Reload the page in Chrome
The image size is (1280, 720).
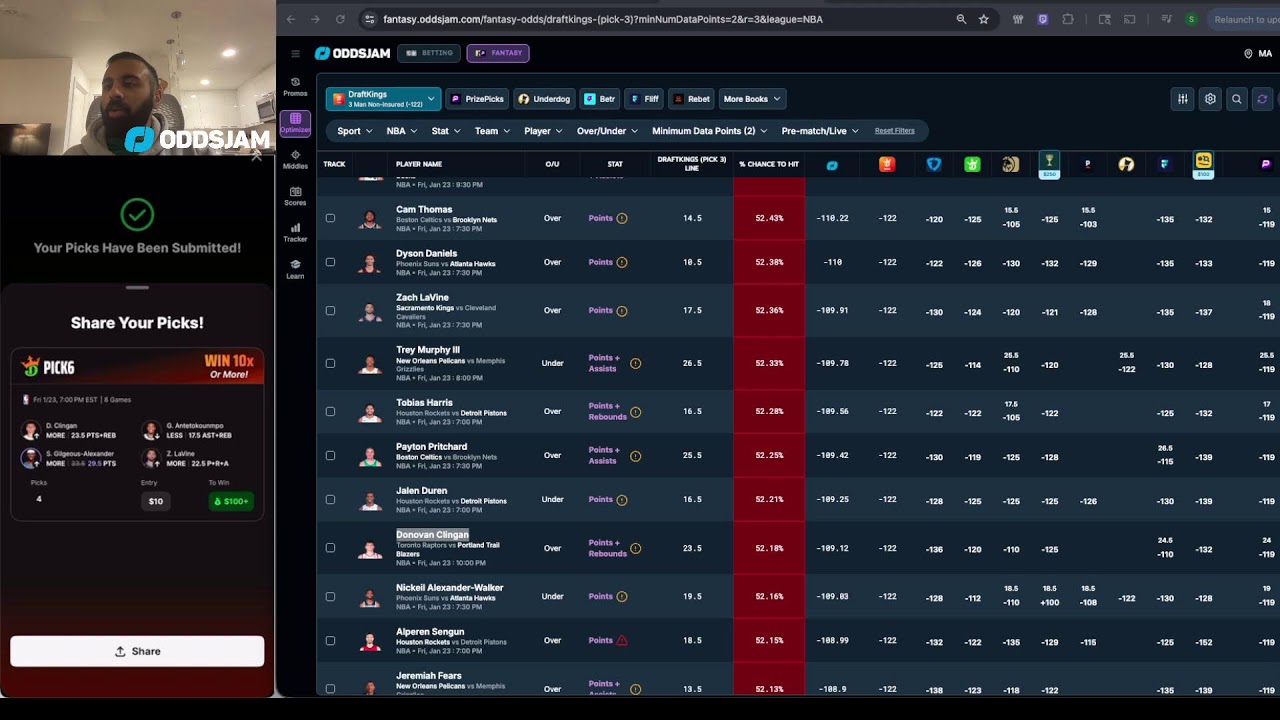click(340, 19)
